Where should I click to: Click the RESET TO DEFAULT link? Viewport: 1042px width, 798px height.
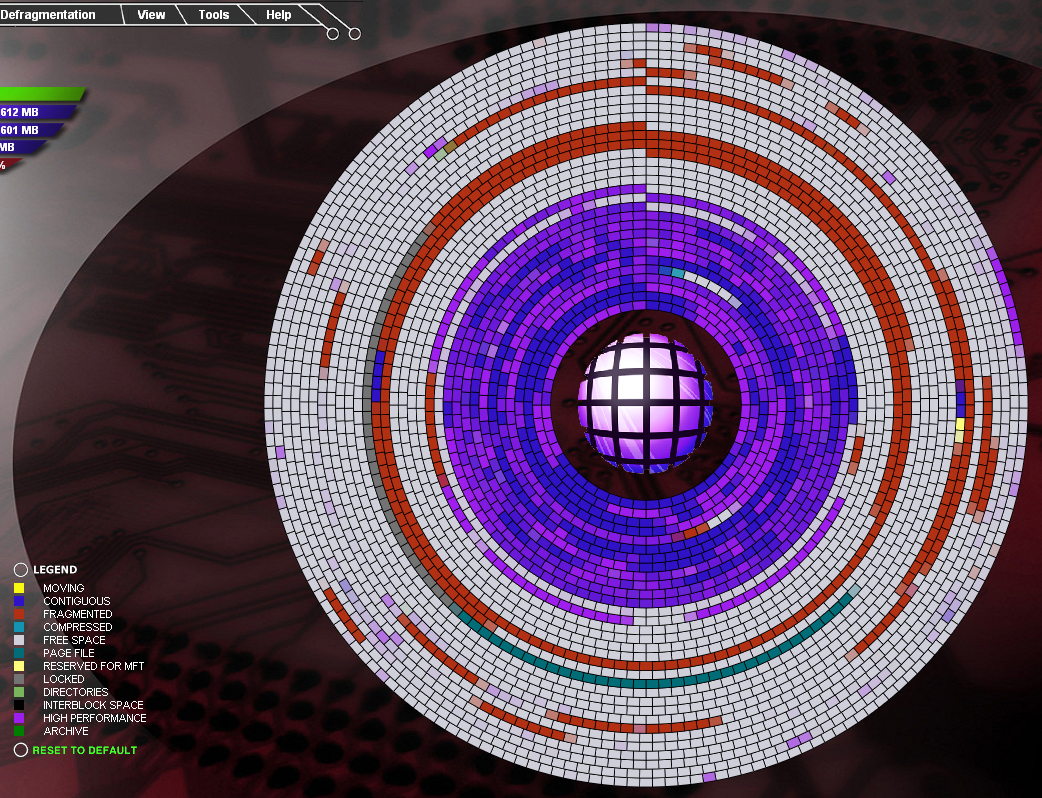click(84, 750)
